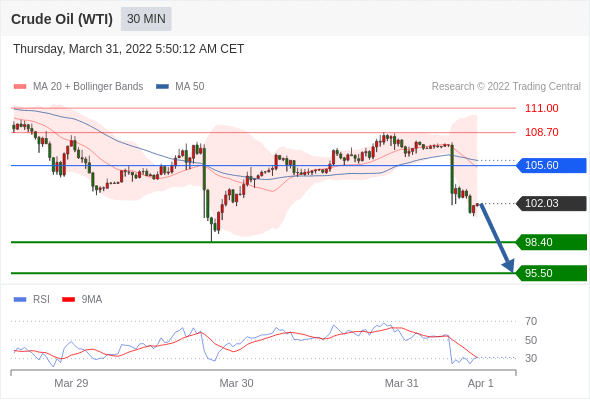Click the green 95.50 target tag
The height and width of the screenshot is (400, 590).
pos(551,273)
